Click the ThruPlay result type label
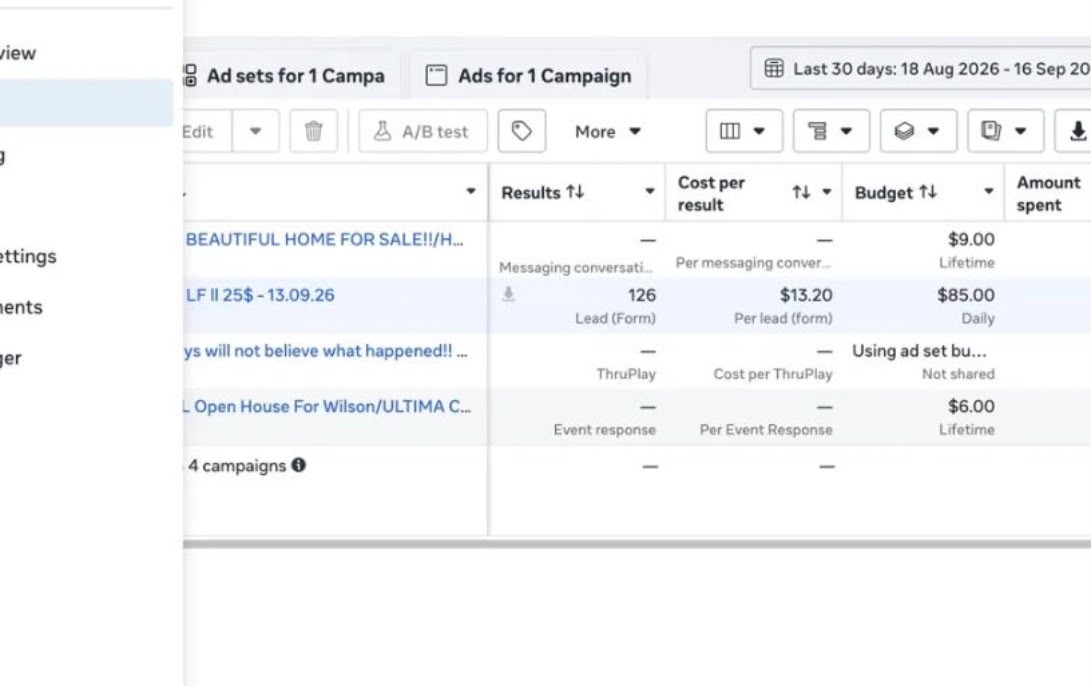1091x686 pixels. [x=626, y=374]
